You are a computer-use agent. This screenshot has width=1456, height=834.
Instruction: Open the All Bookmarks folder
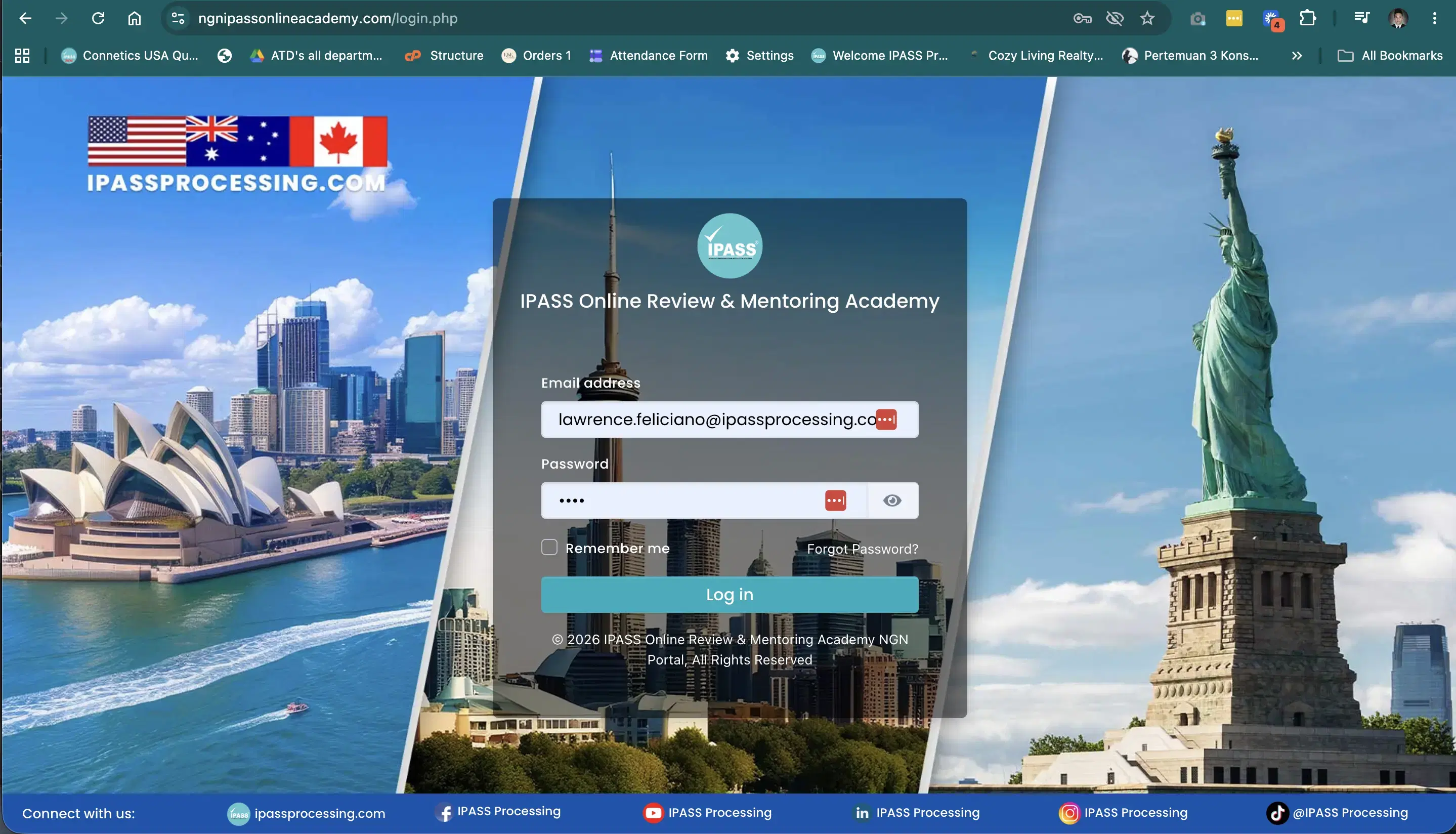point(1390,56)
